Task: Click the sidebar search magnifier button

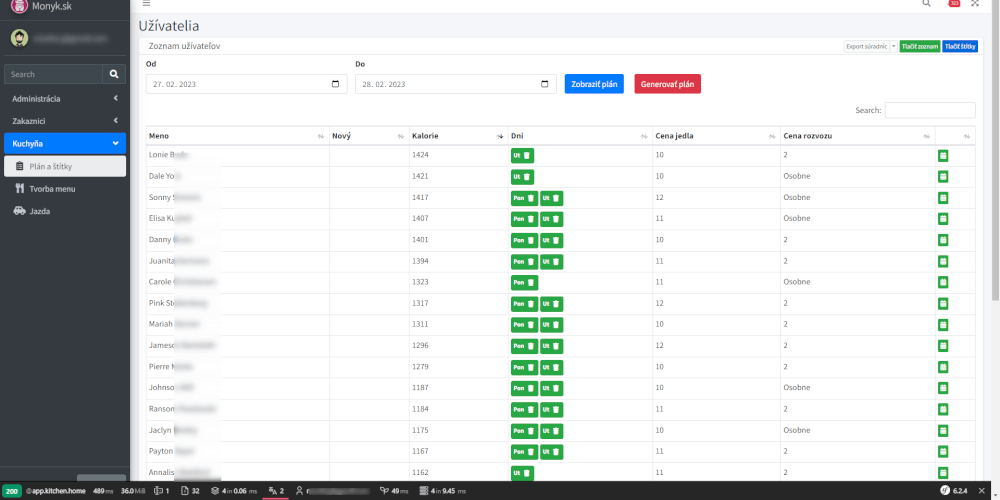Action: (x=114, y=74)
